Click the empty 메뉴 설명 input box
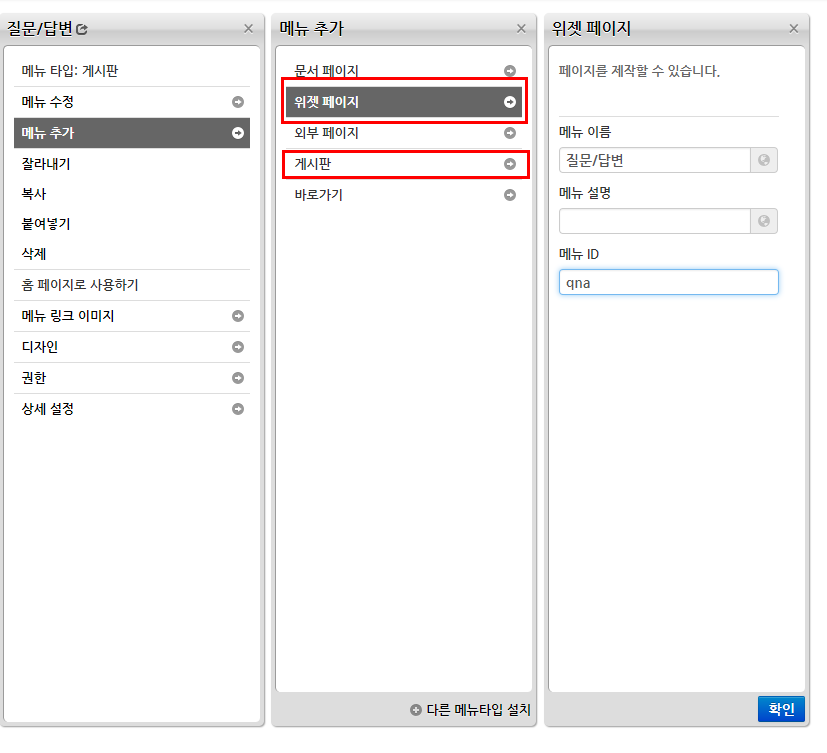Viewport: 827px width, 753px height. pos(654,221)
